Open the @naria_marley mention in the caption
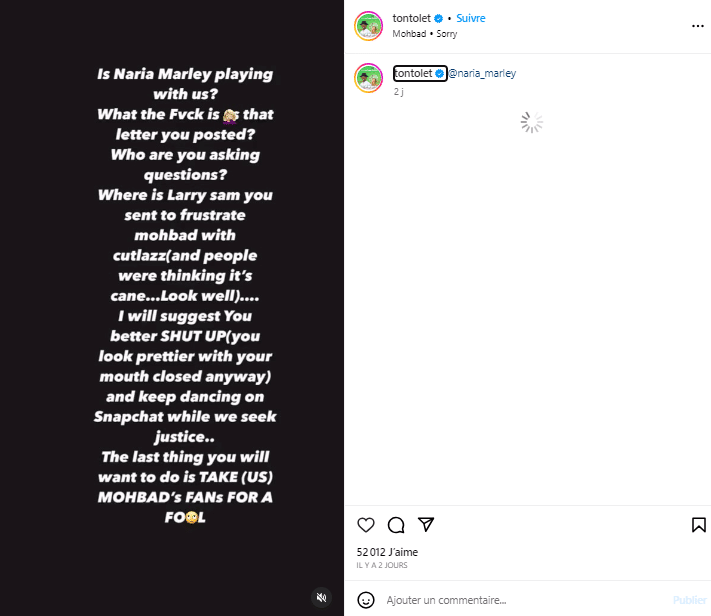Viewport: 711px width, 616px height. tap(482, 73)
